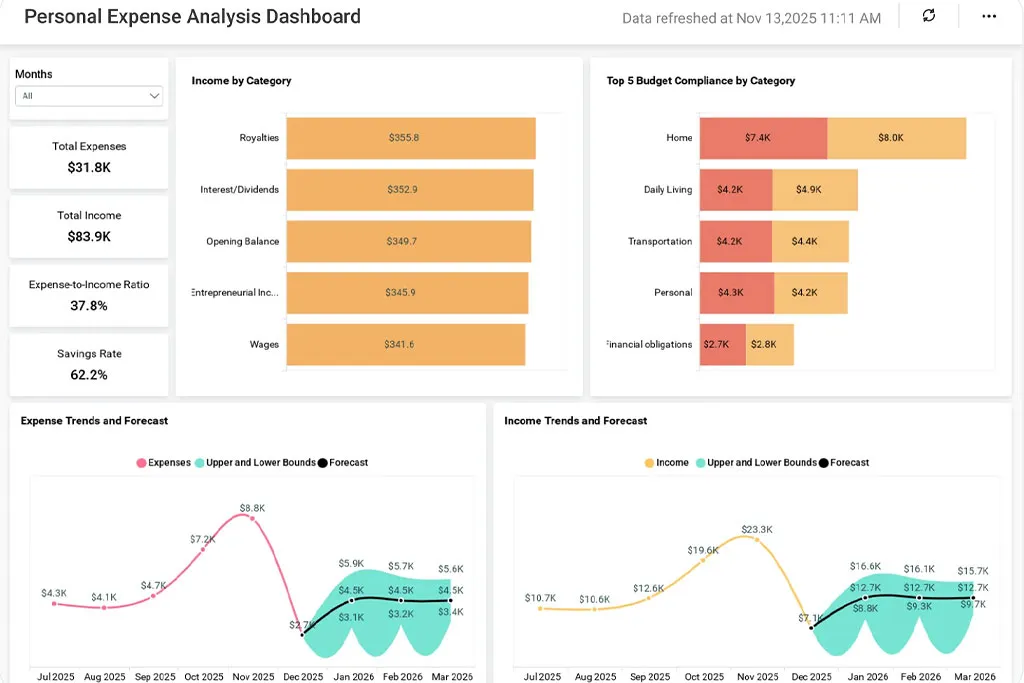
Task: Click the 'Data refreshed at Nov 13,2025' timestamp
Action: pyautogui.click(x=752, y=18)
